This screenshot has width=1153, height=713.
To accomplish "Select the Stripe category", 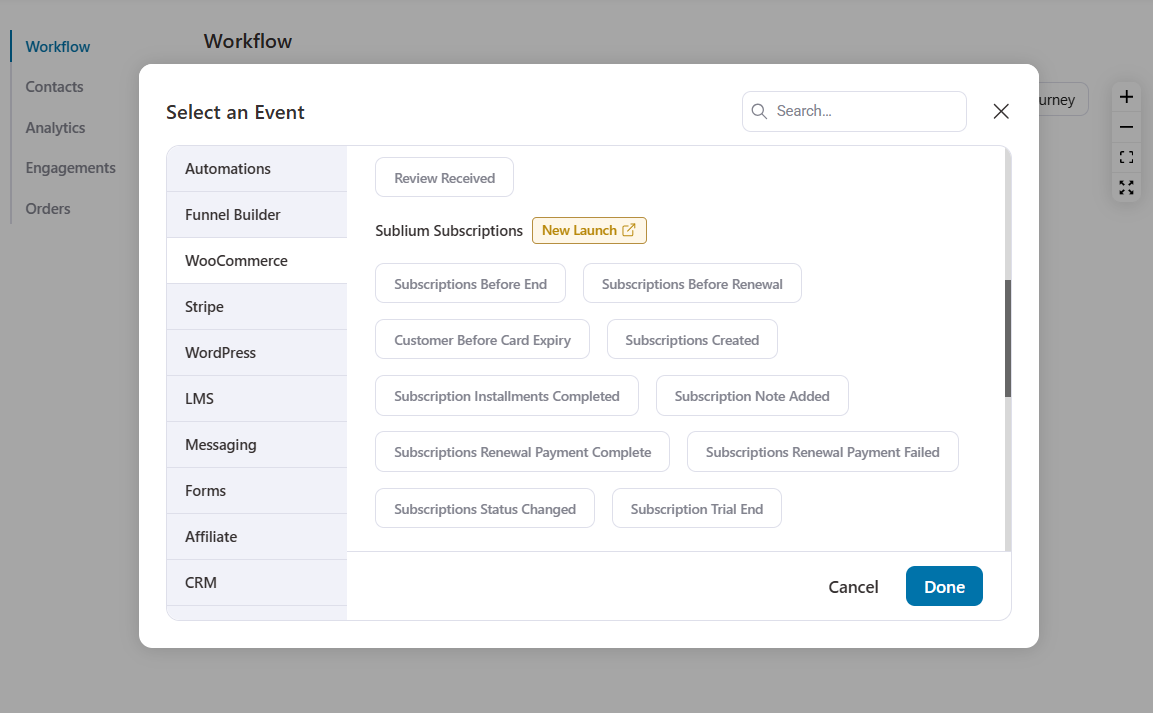I will (257, 307).
